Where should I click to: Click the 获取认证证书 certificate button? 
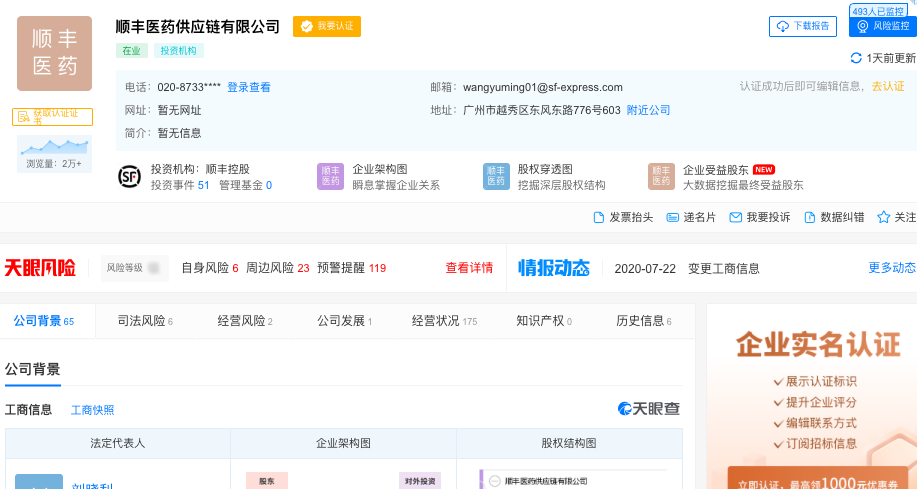tap(53, 117)
